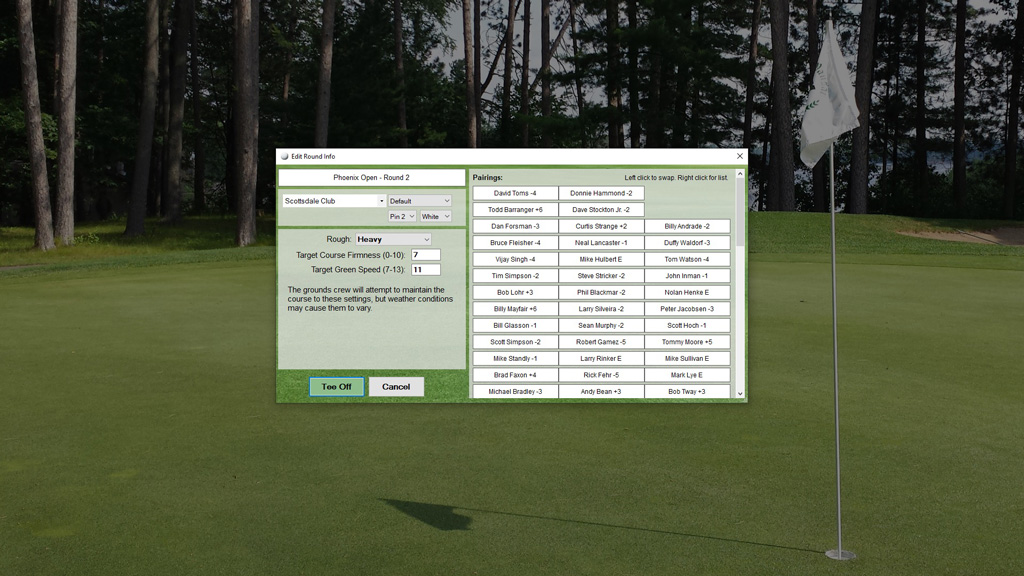Select the Phoenix Open - Round 2 title field
The width and height of the screenshot is (1024, 576).
point(371,177)
